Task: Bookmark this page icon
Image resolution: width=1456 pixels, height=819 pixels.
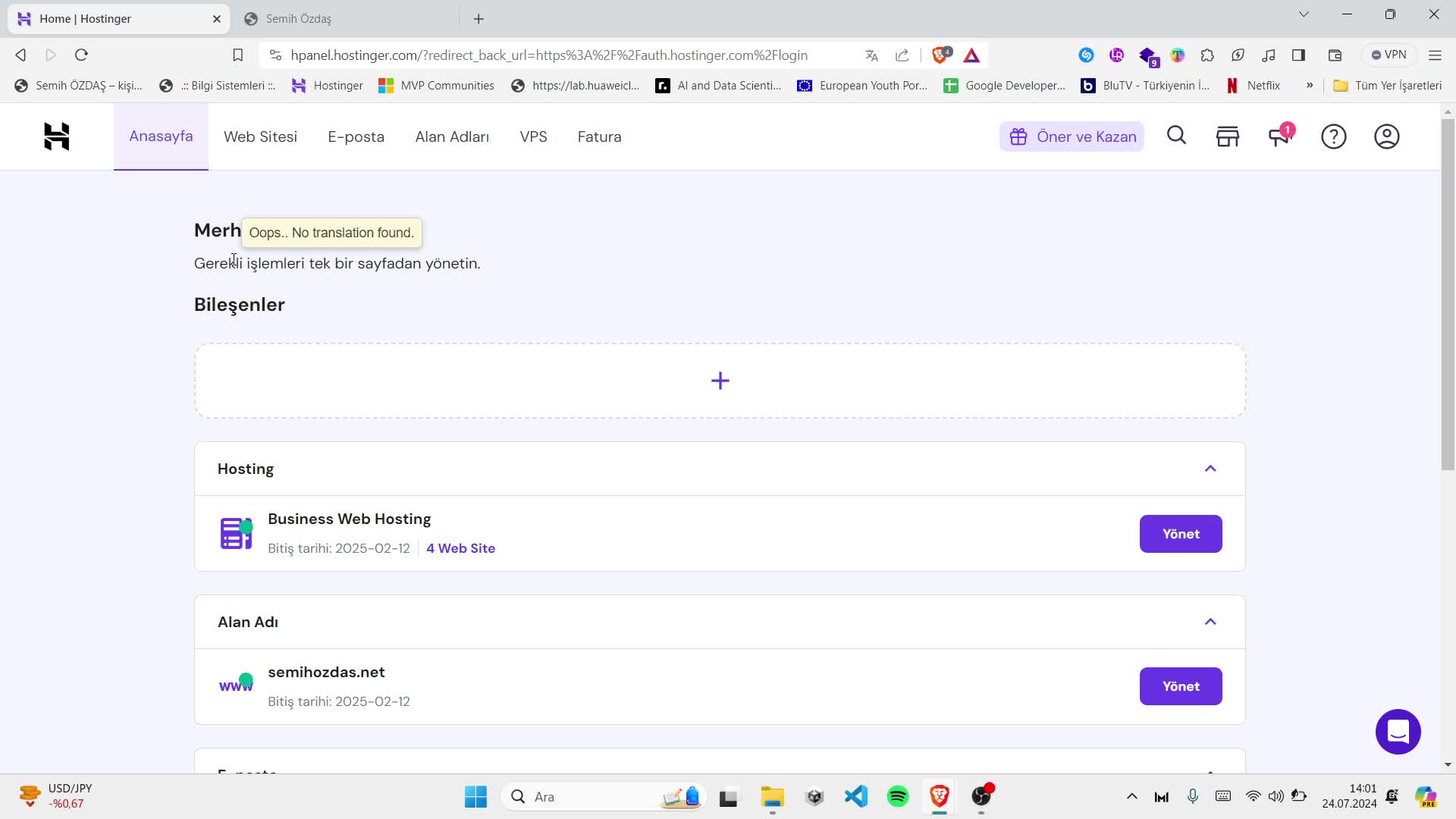Action: pyautogui.click(x=237, y=55)
